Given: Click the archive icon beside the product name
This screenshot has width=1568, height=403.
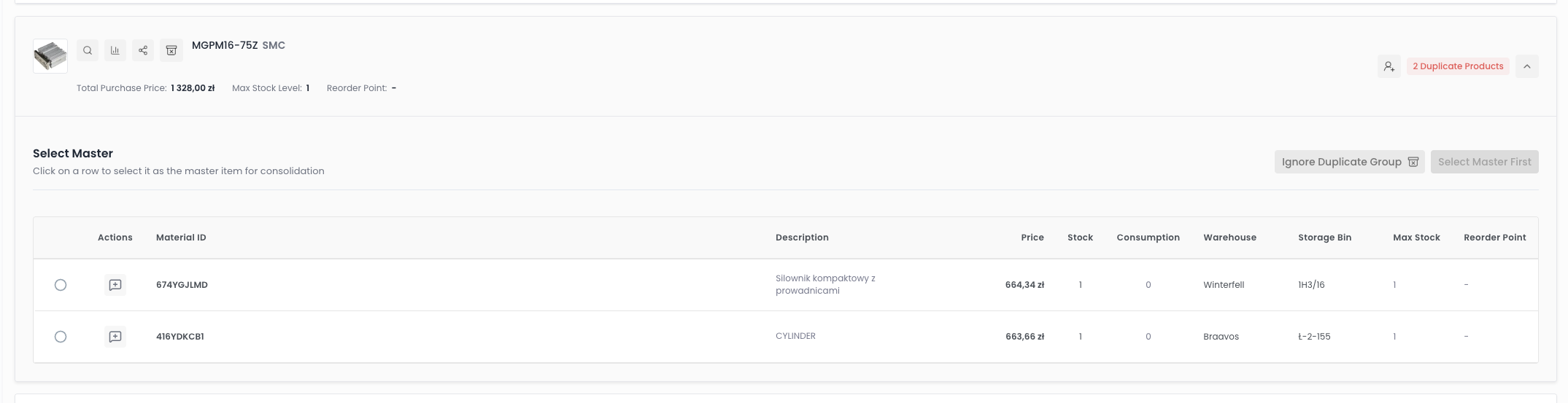Looking at the screenshot, I should pyautogui.click(x=171, y=50).
